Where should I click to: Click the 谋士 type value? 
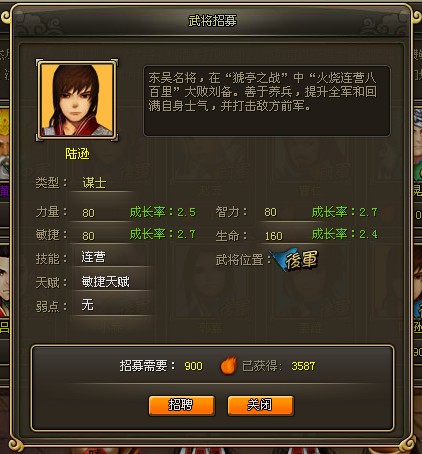tap(94, 183)
